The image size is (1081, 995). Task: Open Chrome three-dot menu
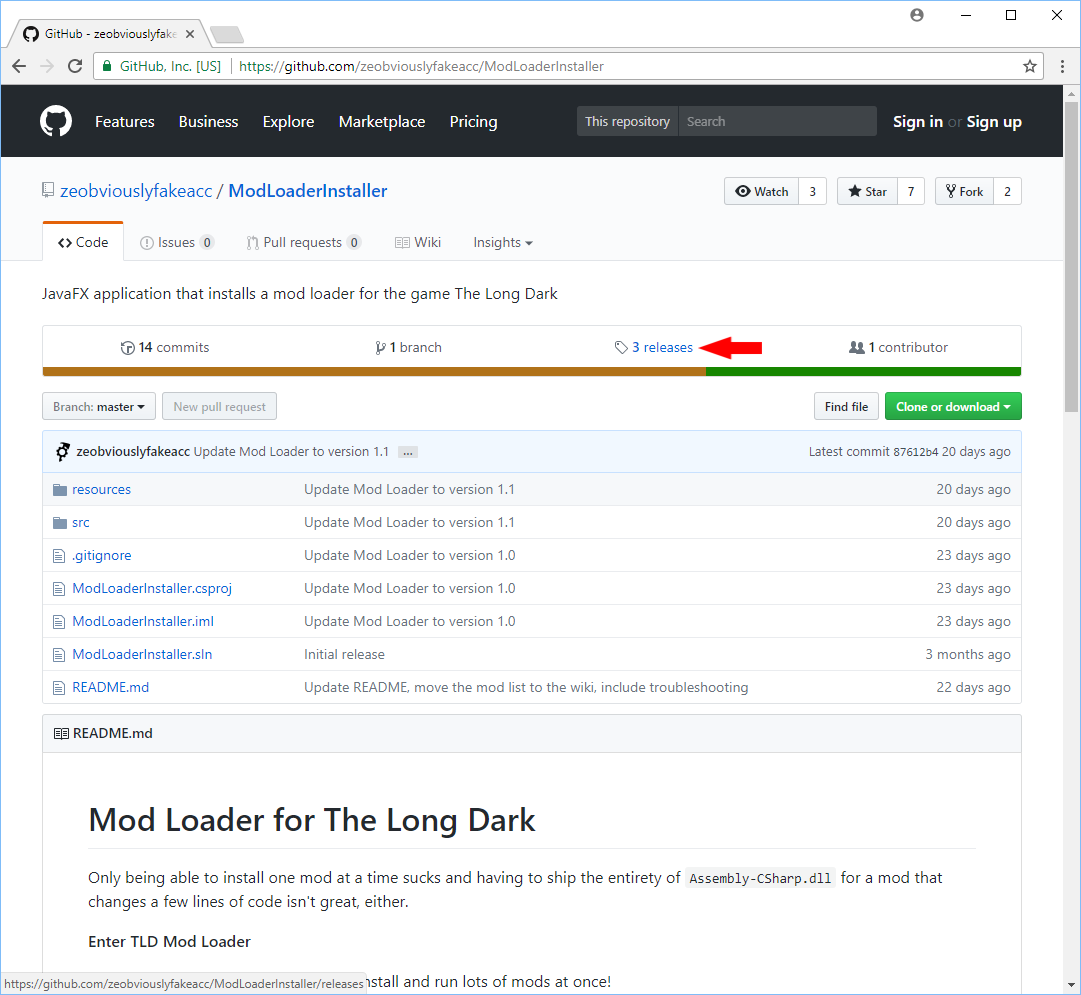[x=1062, y=66]
